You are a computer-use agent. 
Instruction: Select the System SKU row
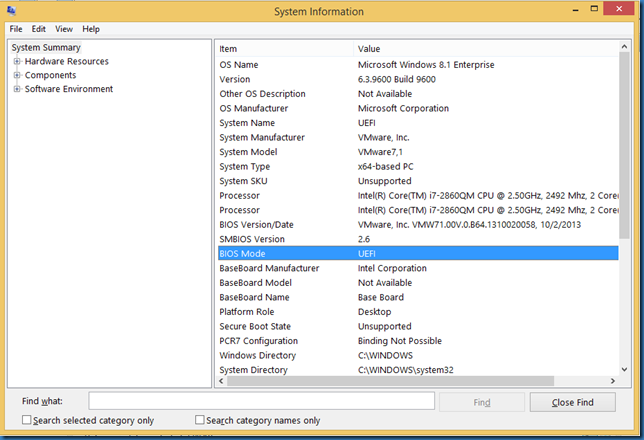point(418,181)
